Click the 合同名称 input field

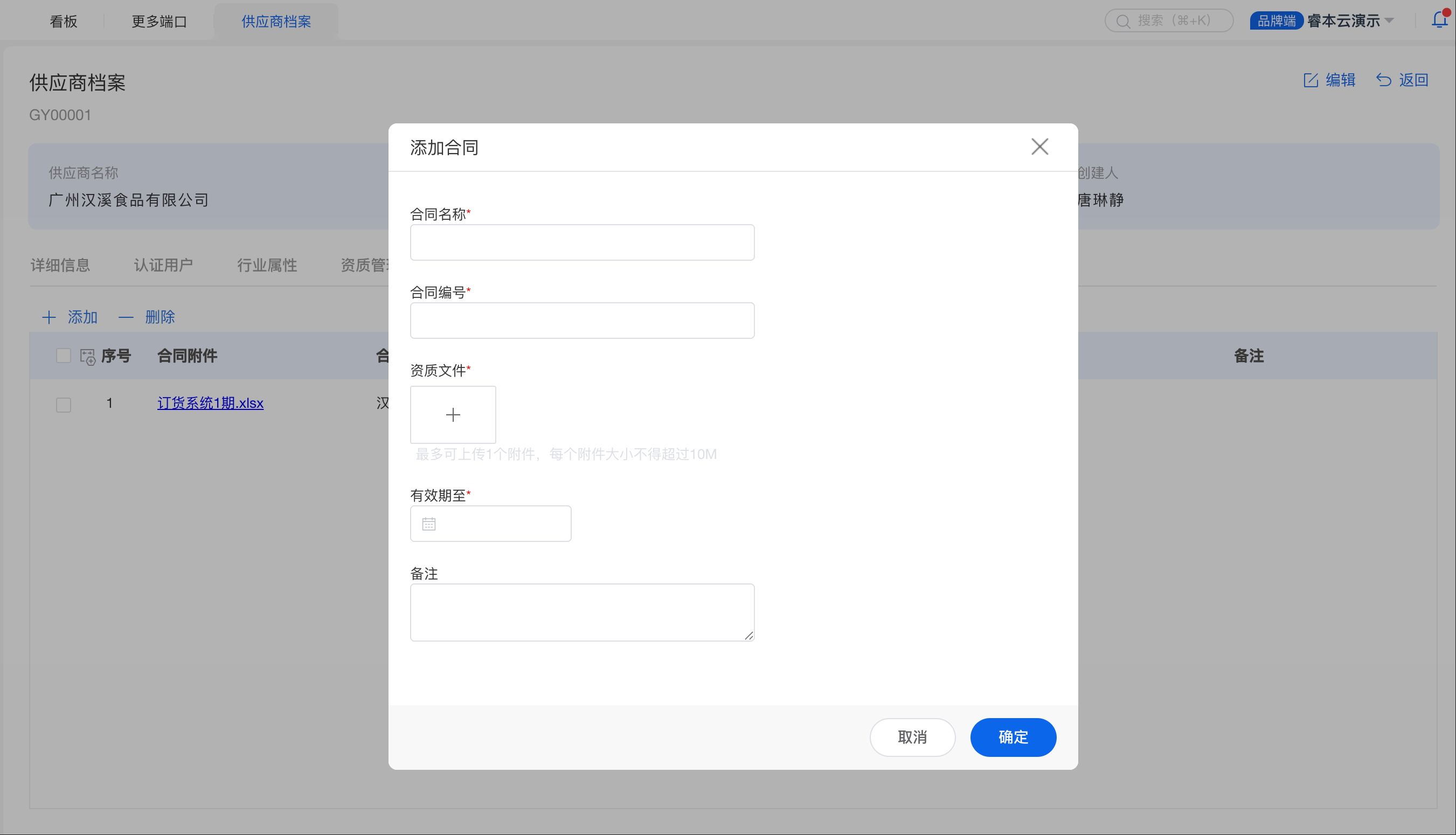(581, 242)
